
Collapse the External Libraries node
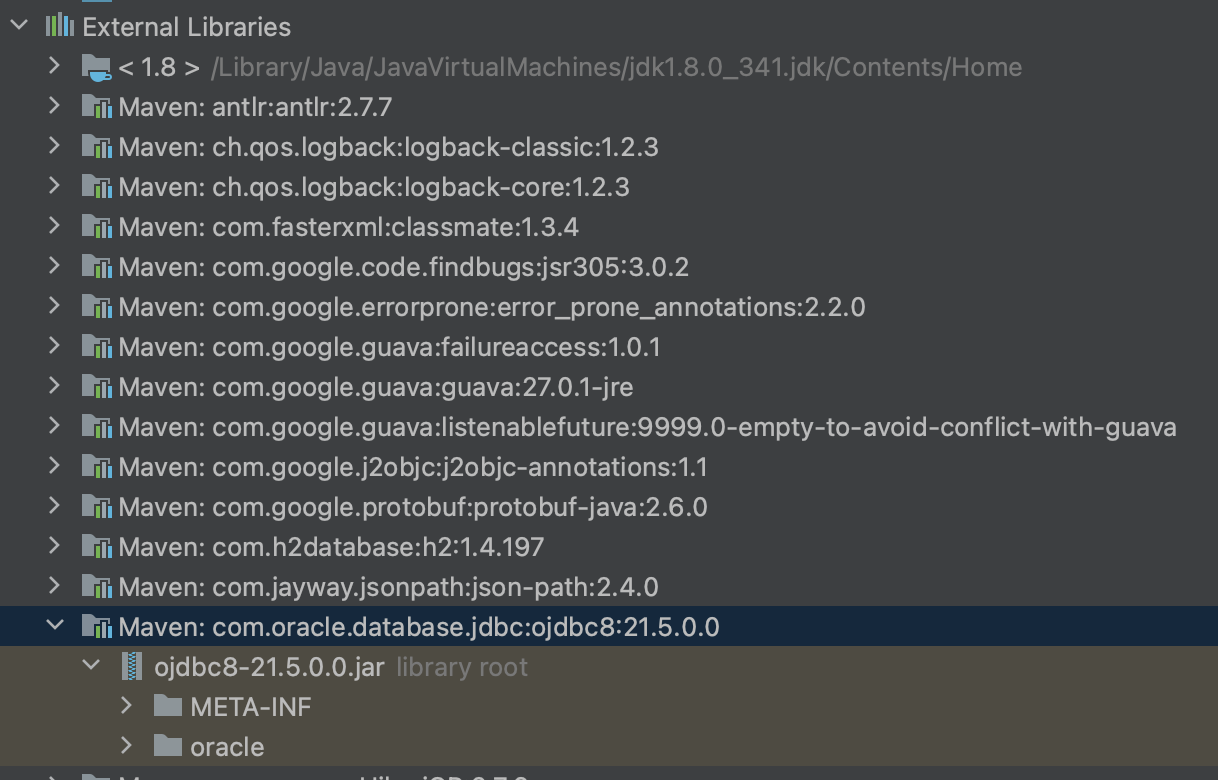click(x=19, y=26)
